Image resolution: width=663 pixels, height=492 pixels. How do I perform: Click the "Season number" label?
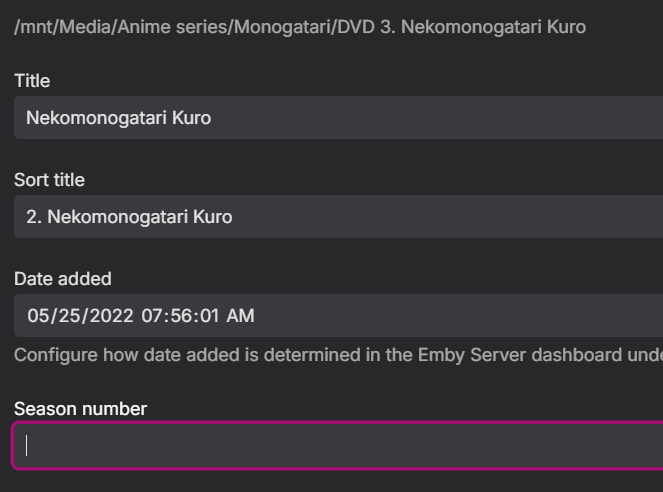coord(80,409)
